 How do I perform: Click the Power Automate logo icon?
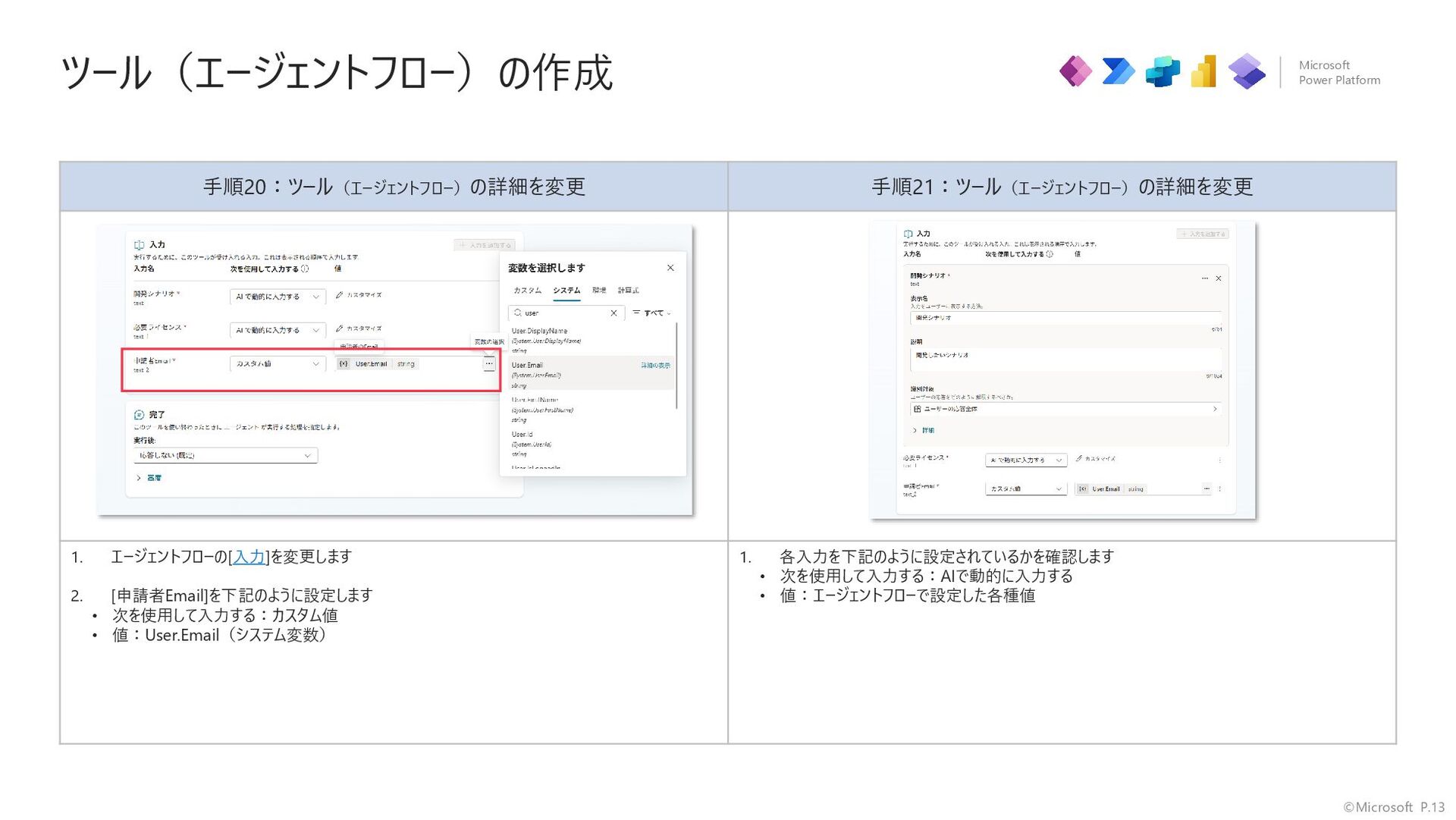pos(1118,72)
